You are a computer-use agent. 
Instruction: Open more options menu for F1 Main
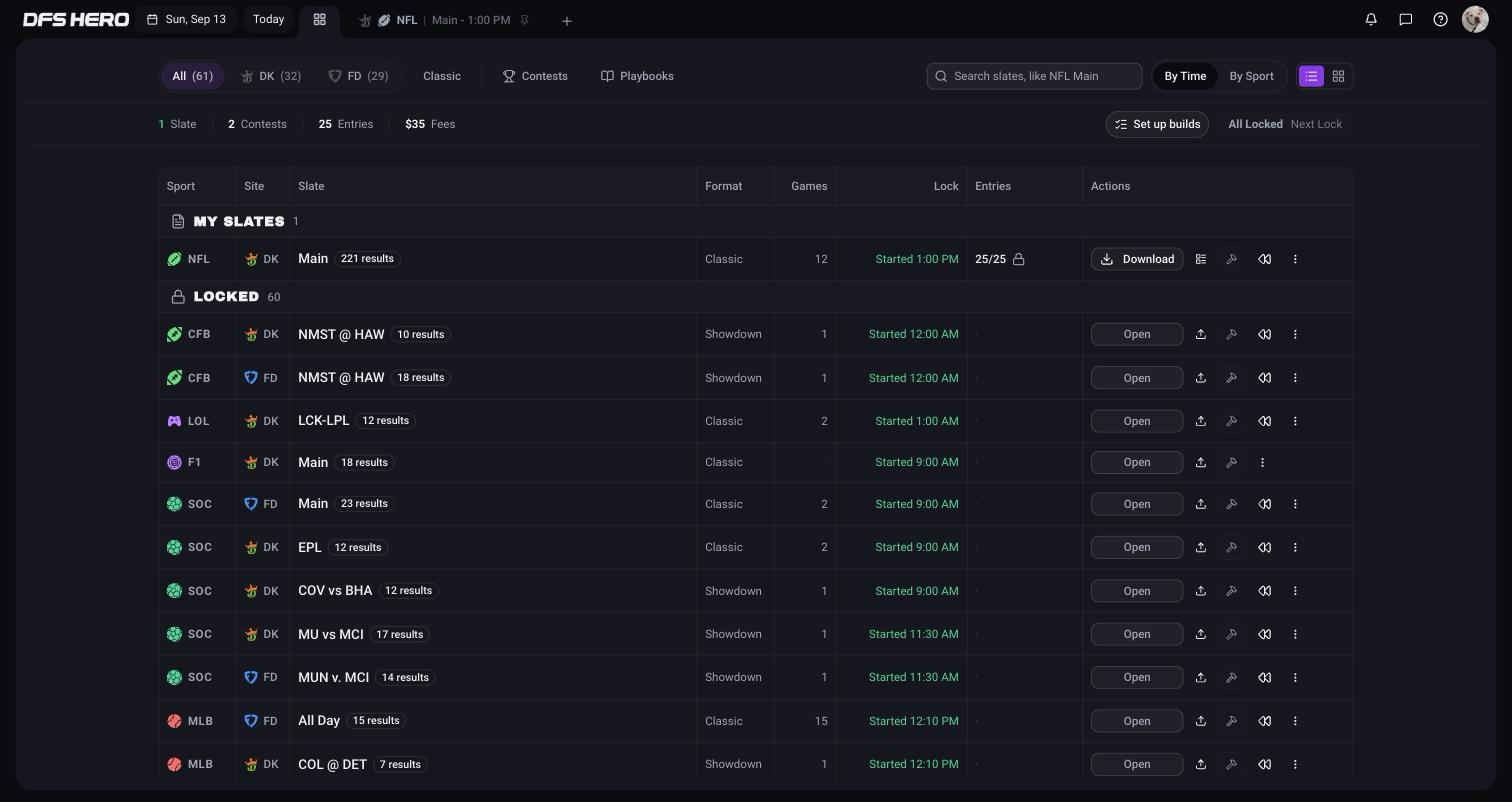point(1262,462)
